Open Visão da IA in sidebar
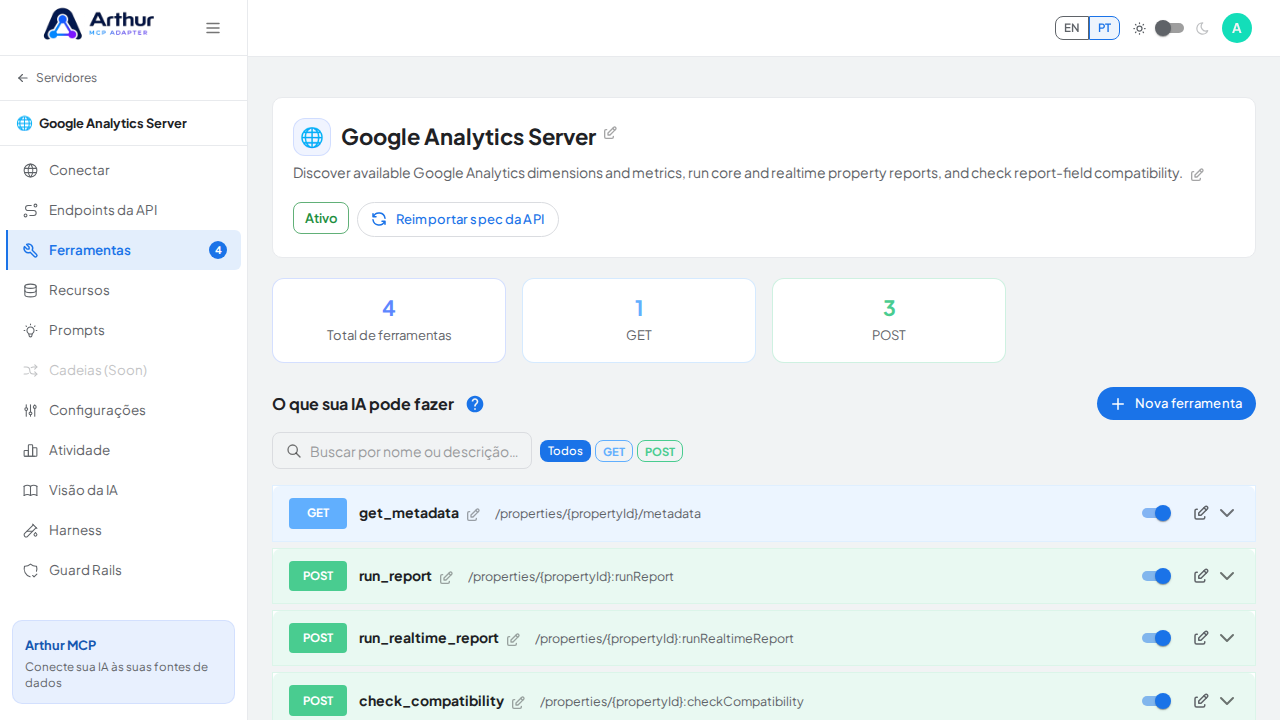This screenshot has width=1280, height=720. pyautogui.click(x=123, y=490)
